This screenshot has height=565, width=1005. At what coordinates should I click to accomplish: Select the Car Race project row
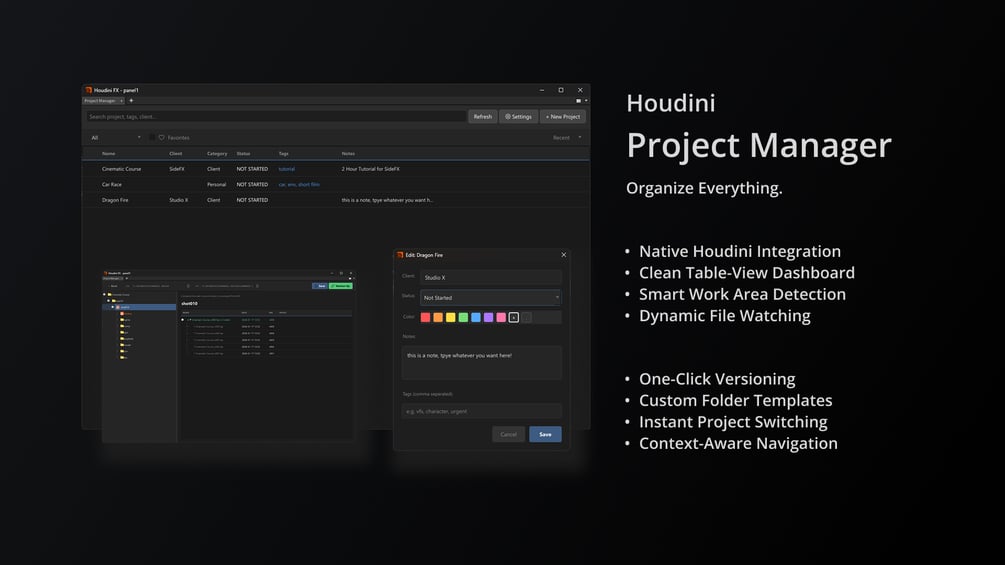click(336, 184)
